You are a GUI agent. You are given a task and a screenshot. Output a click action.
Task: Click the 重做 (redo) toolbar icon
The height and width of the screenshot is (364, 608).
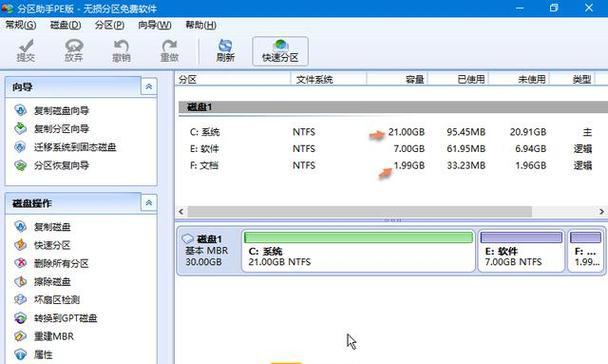(169, 51)
